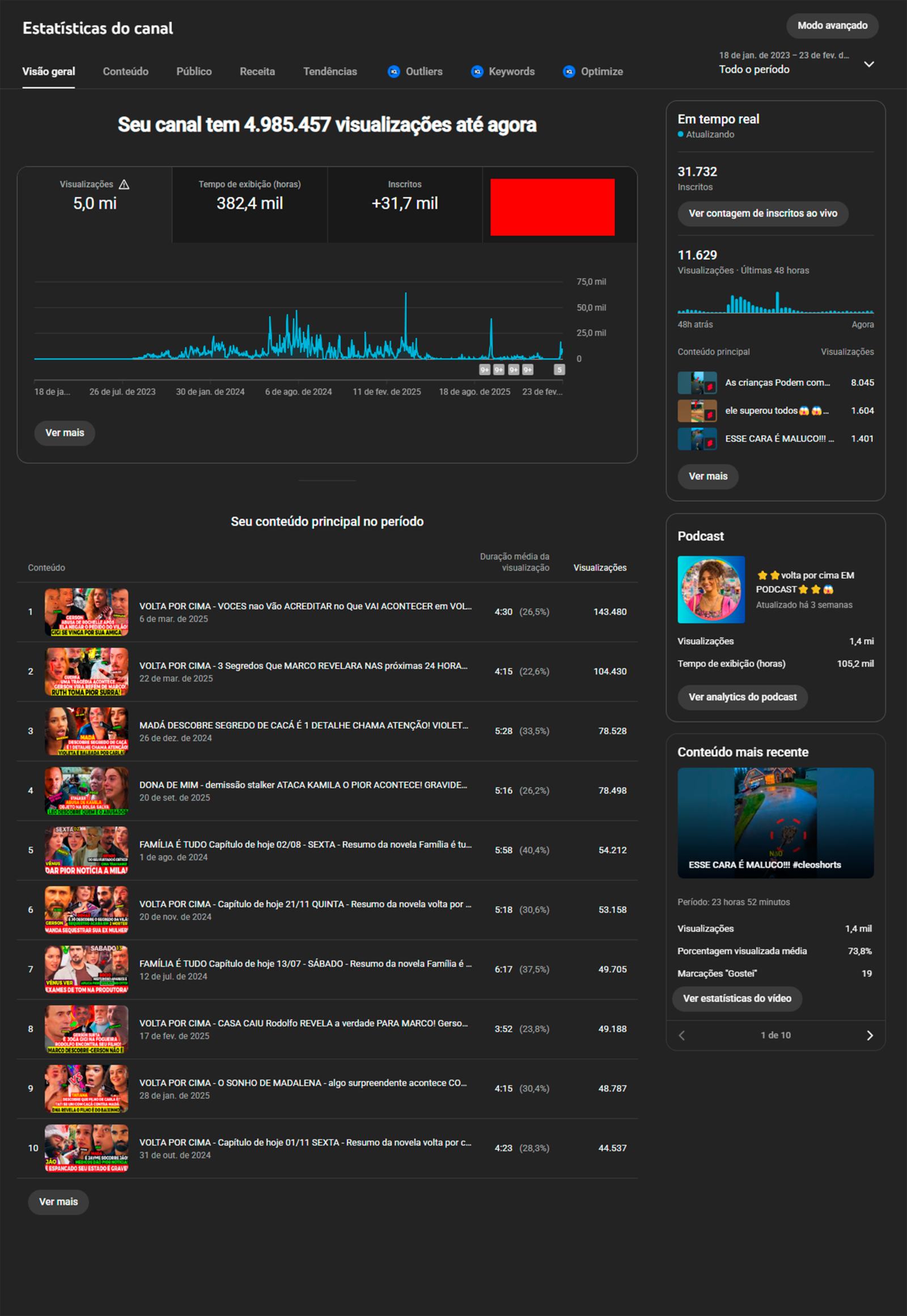Open thumbnail of video dated 31 de out. de 2024
The width and height of the screenshot is (907, 1316).
[86, 1148]
